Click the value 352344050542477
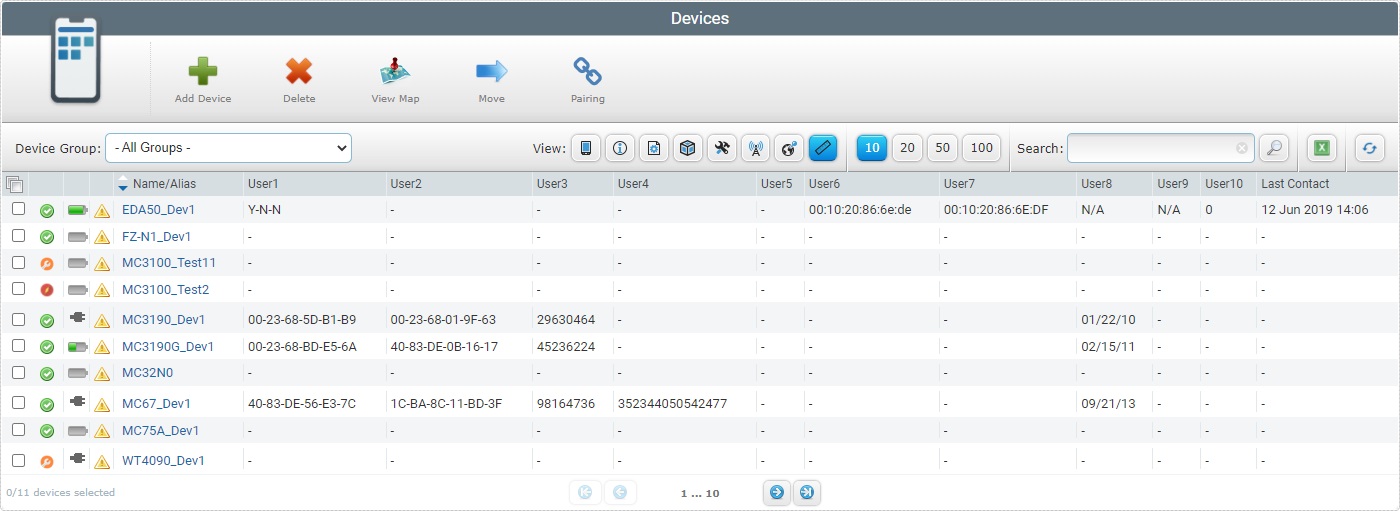This screenshot has height=511, width=1400. (672, 404)
